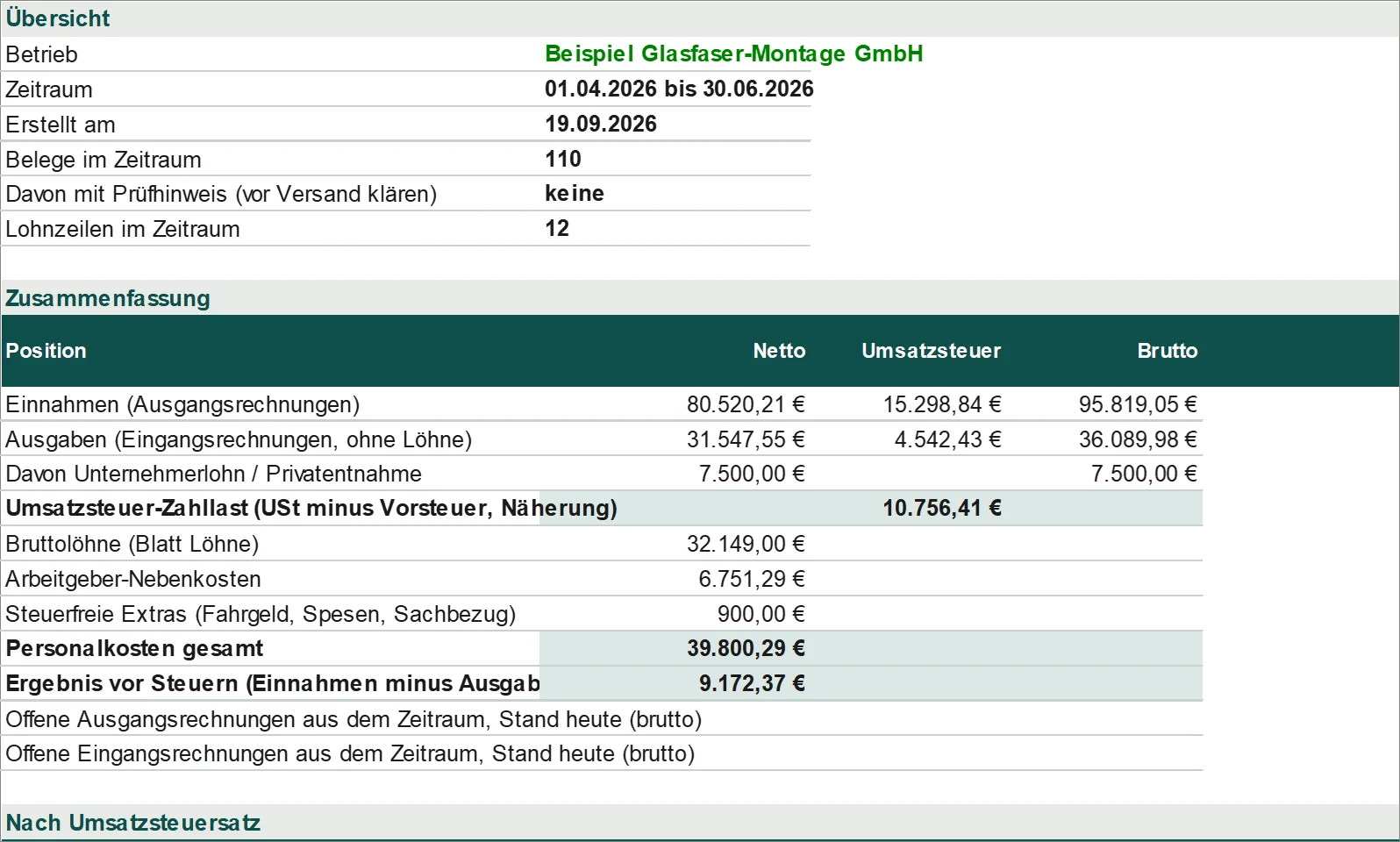The width and height of the screenshot is (1400, 842).
Task: Select Einnahmen netto amount 80.520,21 €
Action: 746,404
